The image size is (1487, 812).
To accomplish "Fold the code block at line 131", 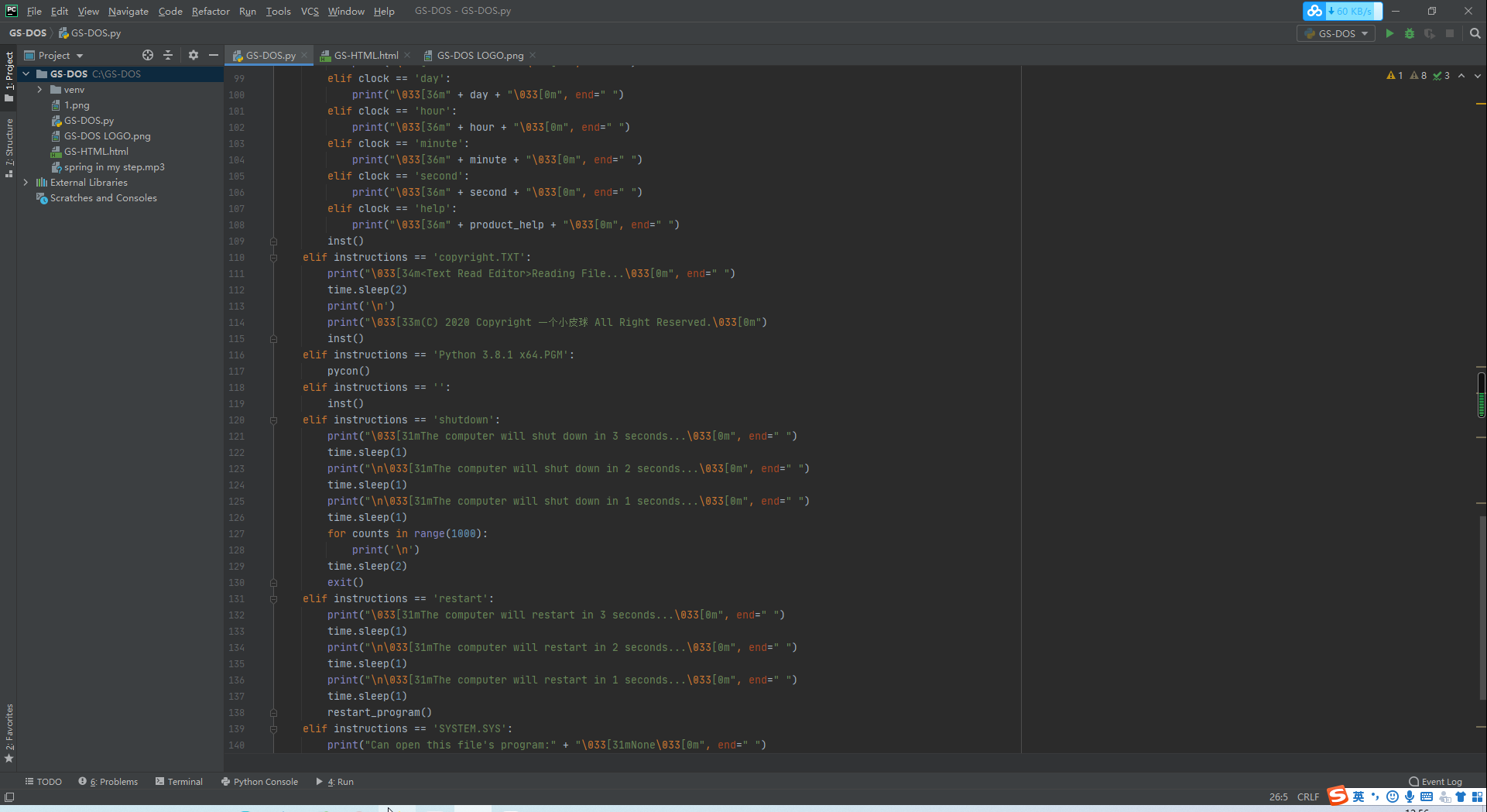I will click(x=273, y=599).
